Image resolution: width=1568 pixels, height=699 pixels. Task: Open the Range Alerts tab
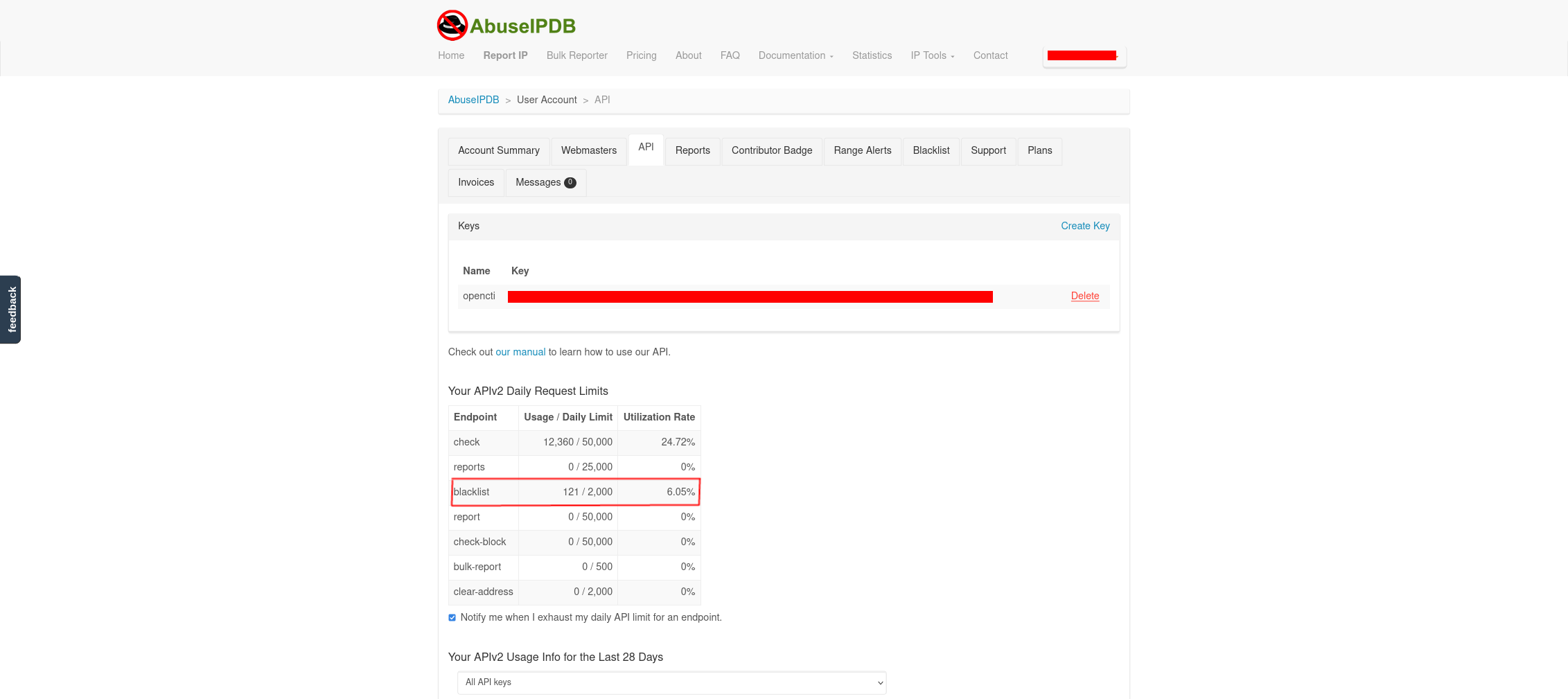click(863, 151)
